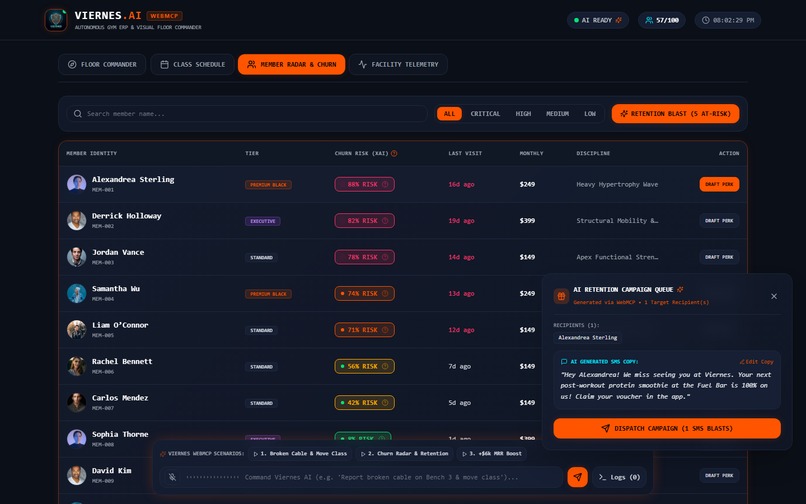Open the Floor Commander tab
This screenshot has height=504, width=806.
(x=102, y=64)
